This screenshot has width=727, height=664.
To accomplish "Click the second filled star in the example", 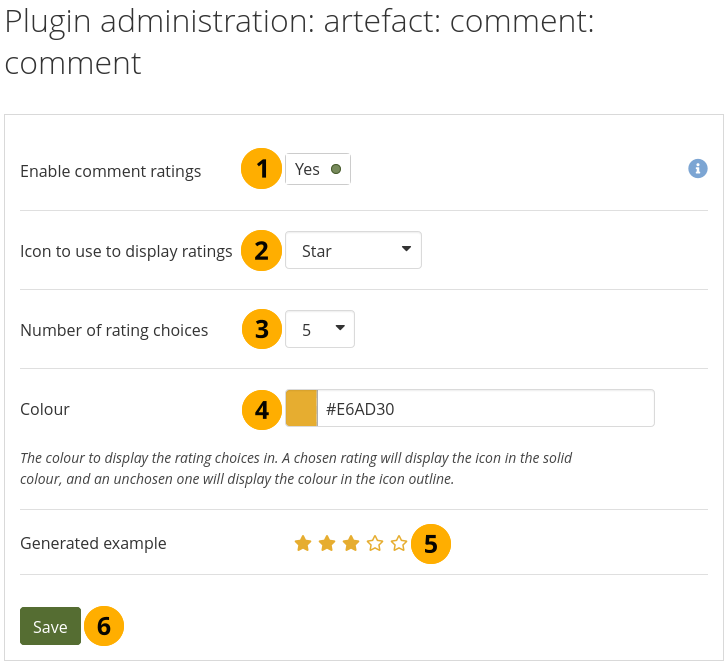I will (x=327, y=543).
